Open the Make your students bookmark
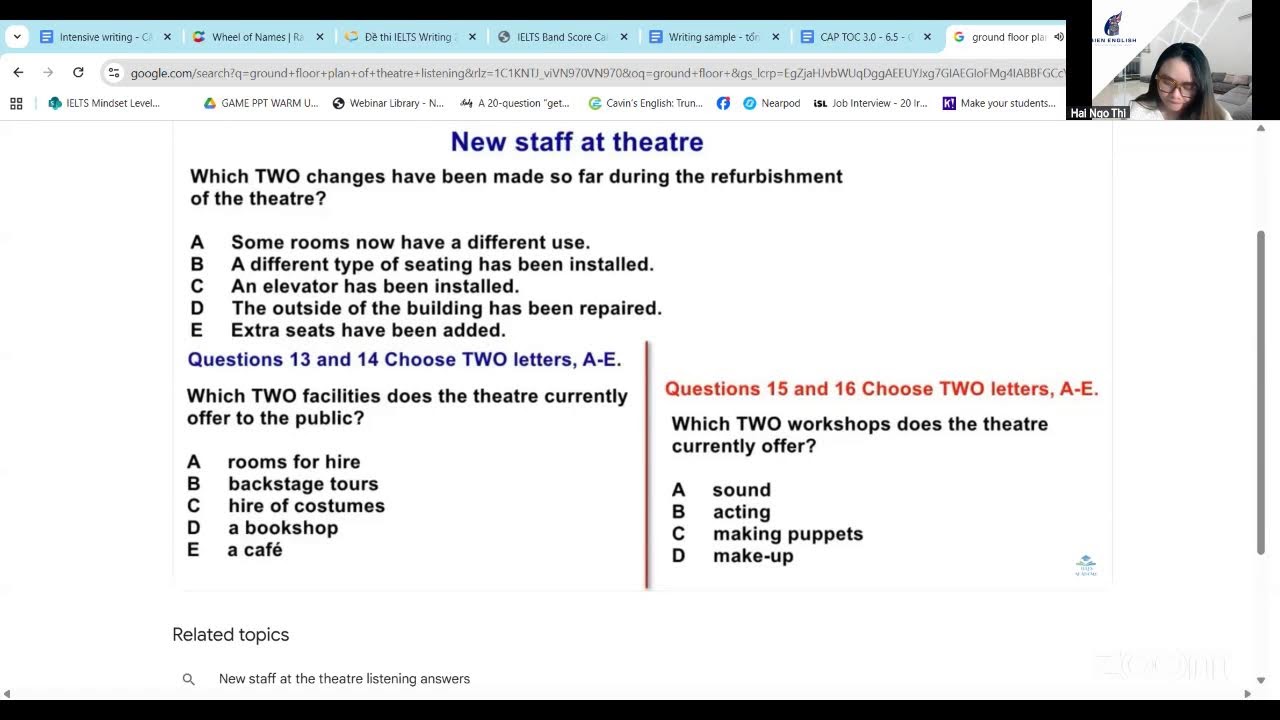The width and height of the screenshot is (1280, 720). (x=999, y=103)
